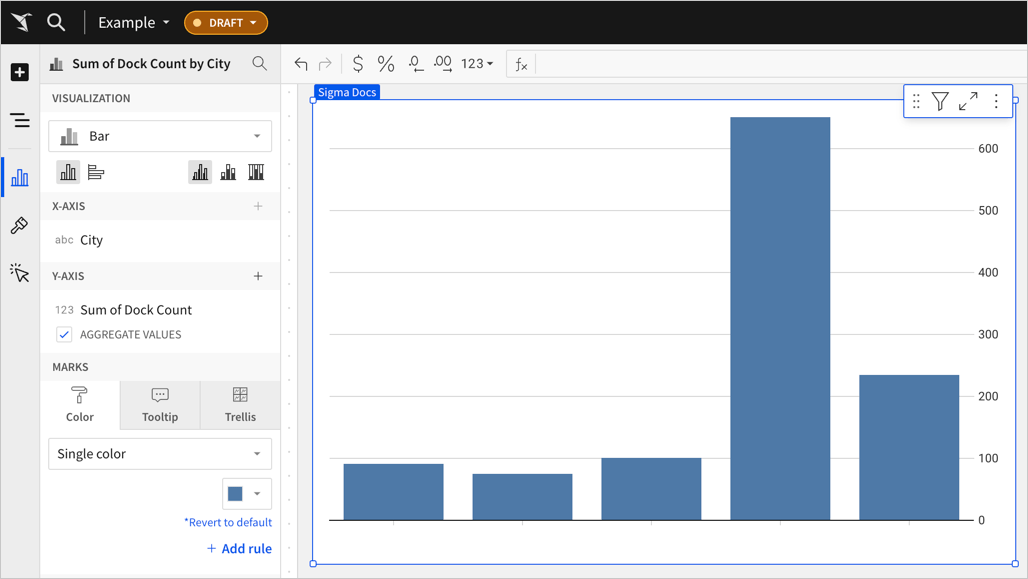The height and width of the screenshot is (579, 1028).
Task: Switch to the Tooltip marks tab
Action: pos(160,405)
